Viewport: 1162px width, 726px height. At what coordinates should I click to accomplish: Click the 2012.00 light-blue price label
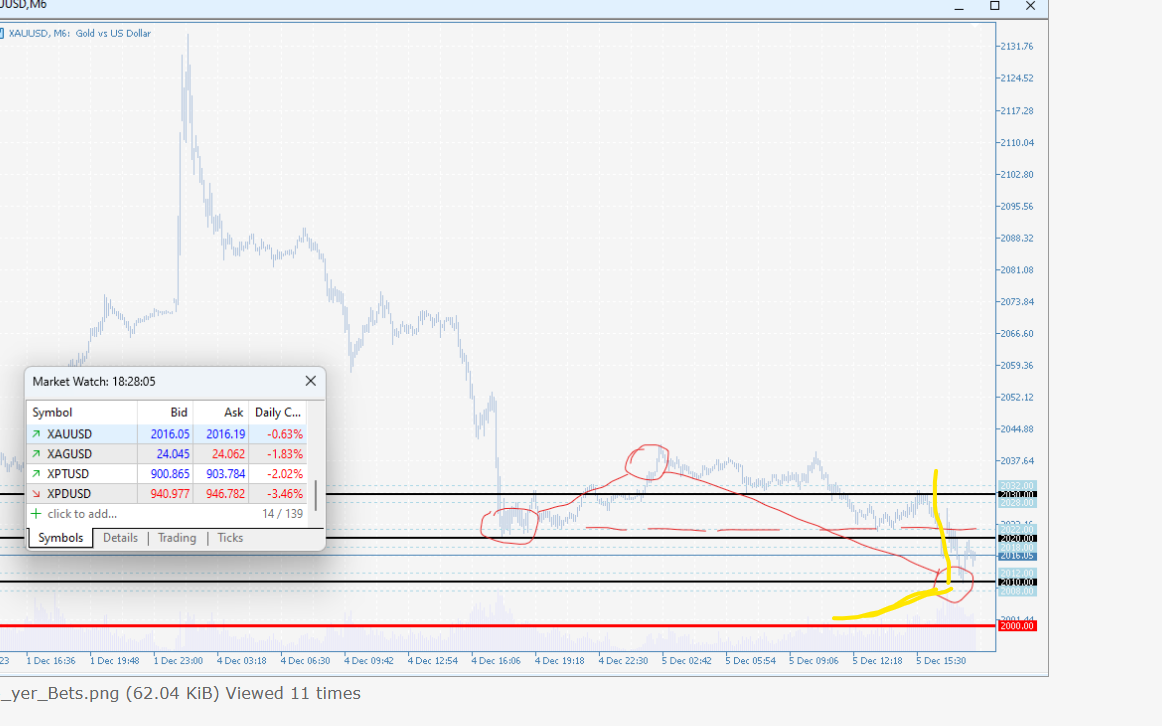[1017, 573]
